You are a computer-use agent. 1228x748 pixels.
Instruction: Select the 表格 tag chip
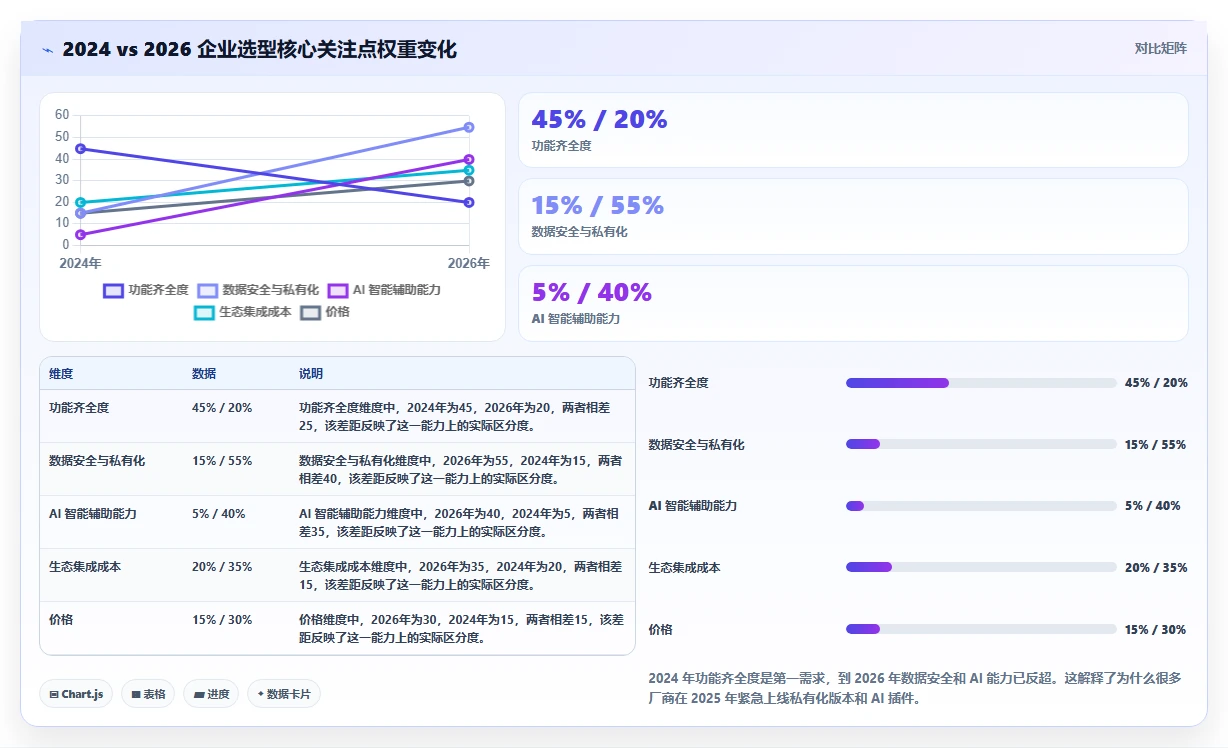pyautogui.click(x=148, y=694)
